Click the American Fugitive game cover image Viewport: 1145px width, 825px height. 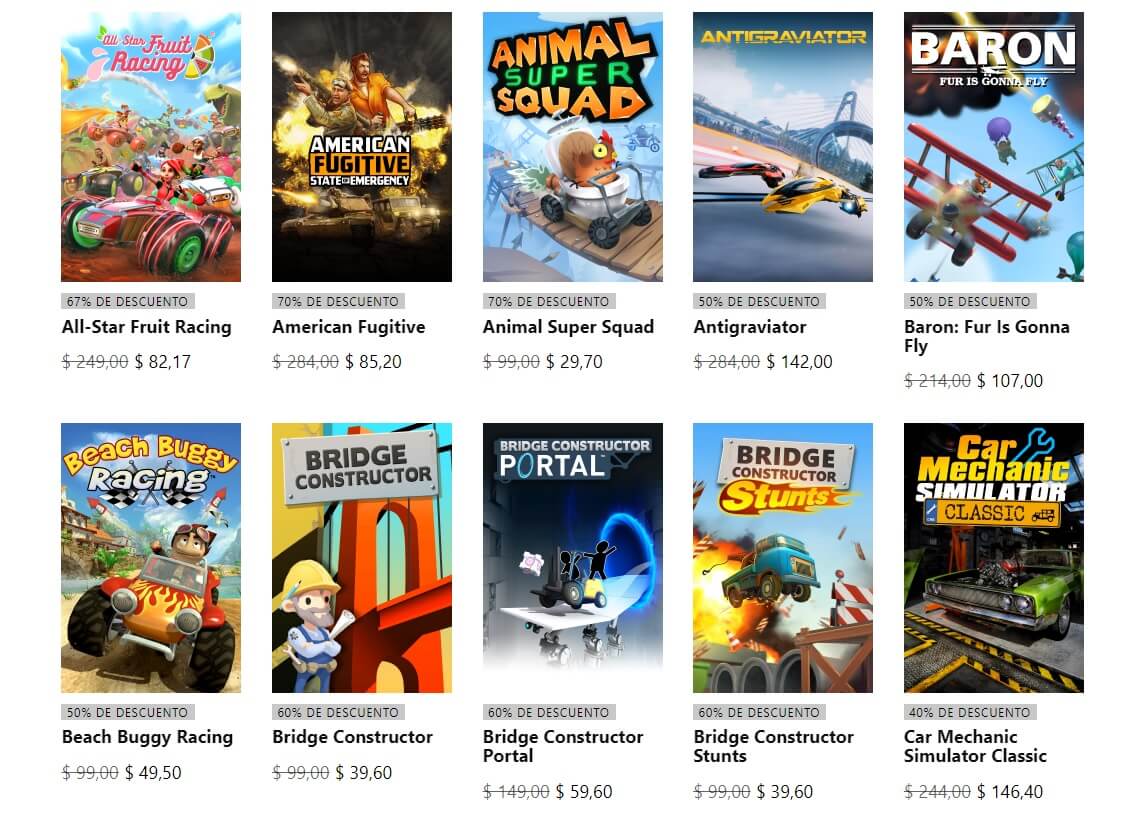[361, 147]
